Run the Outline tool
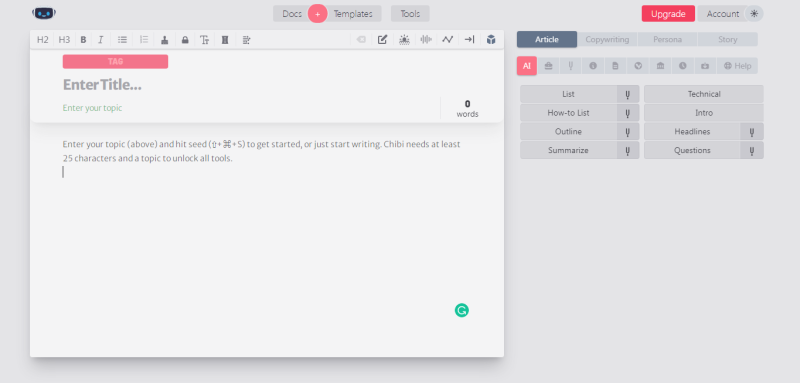 tap(568, 132)
